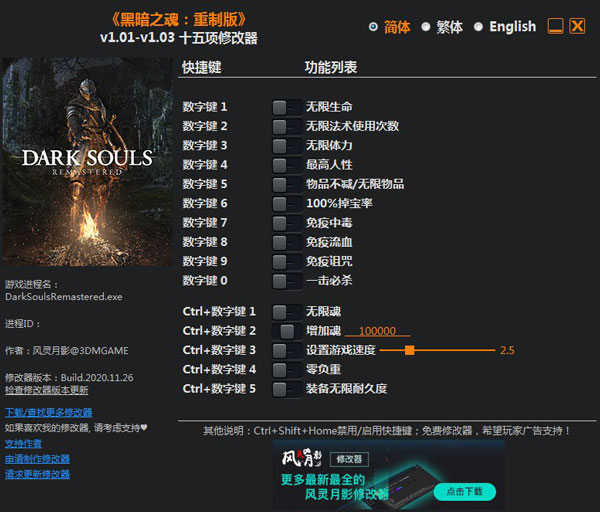Select English language radio button
Image resolution: width=600 pixels, height=512 pixels.
pos(478,27)
